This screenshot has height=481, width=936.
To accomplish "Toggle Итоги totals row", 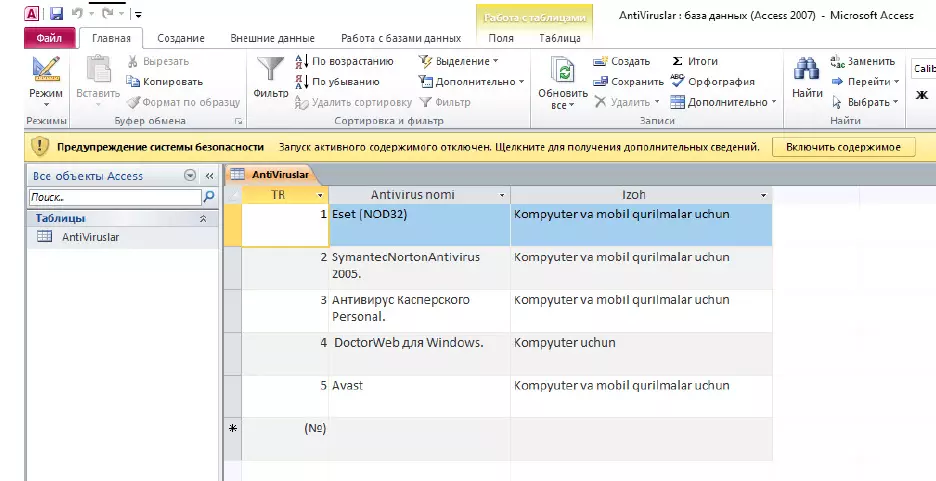I will click(x=694, y=61).
